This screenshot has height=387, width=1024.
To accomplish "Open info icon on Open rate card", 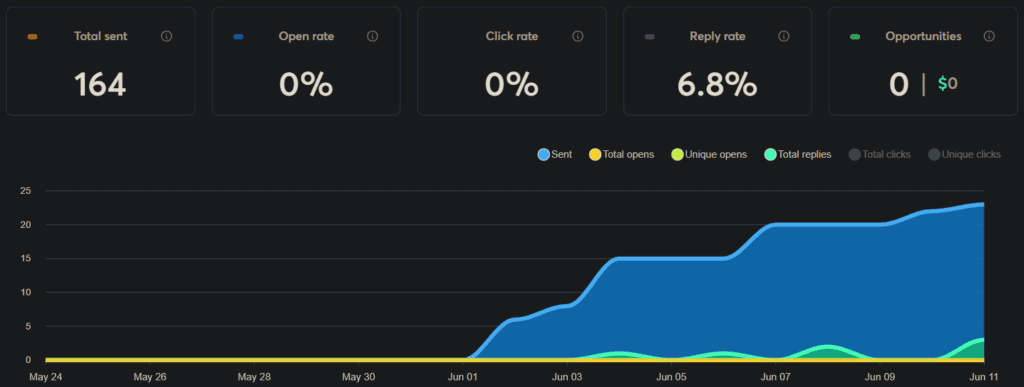I will (372, 37).
